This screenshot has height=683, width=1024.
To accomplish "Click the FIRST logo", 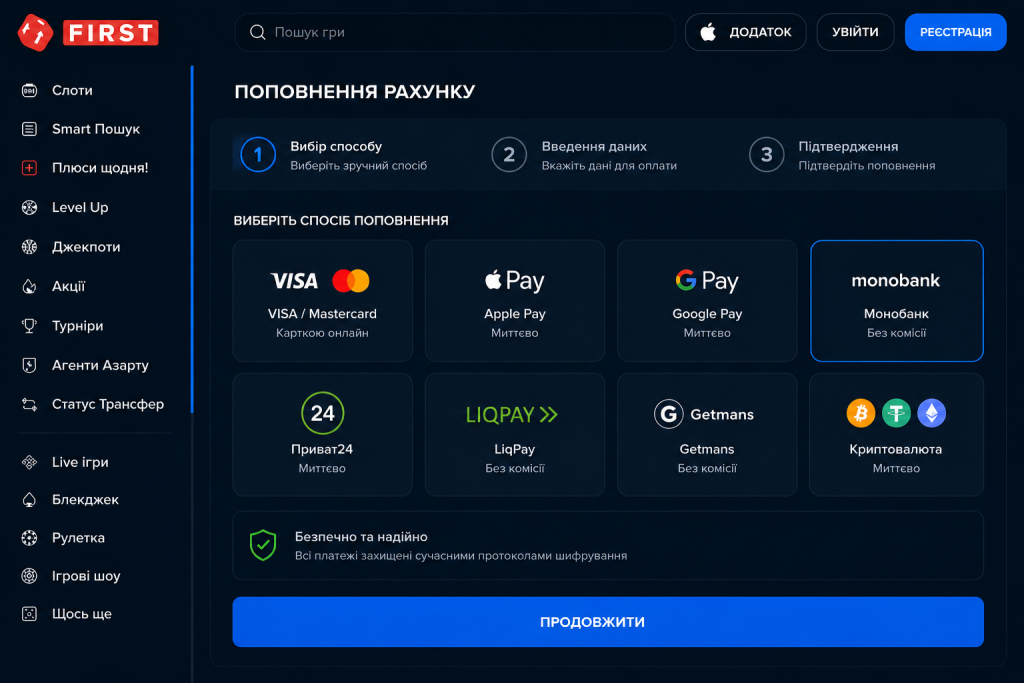I will (88, 32).
